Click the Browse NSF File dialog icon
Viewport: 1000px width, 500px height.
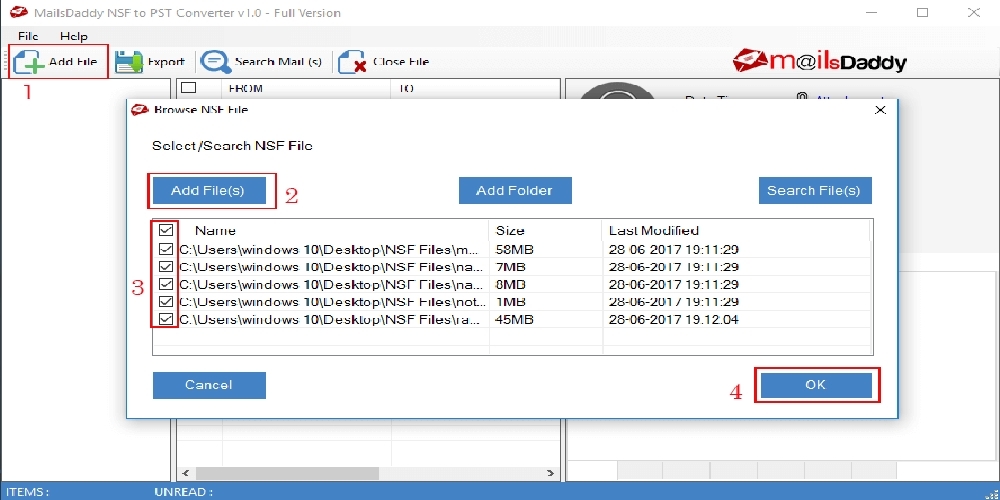point(140,110)
